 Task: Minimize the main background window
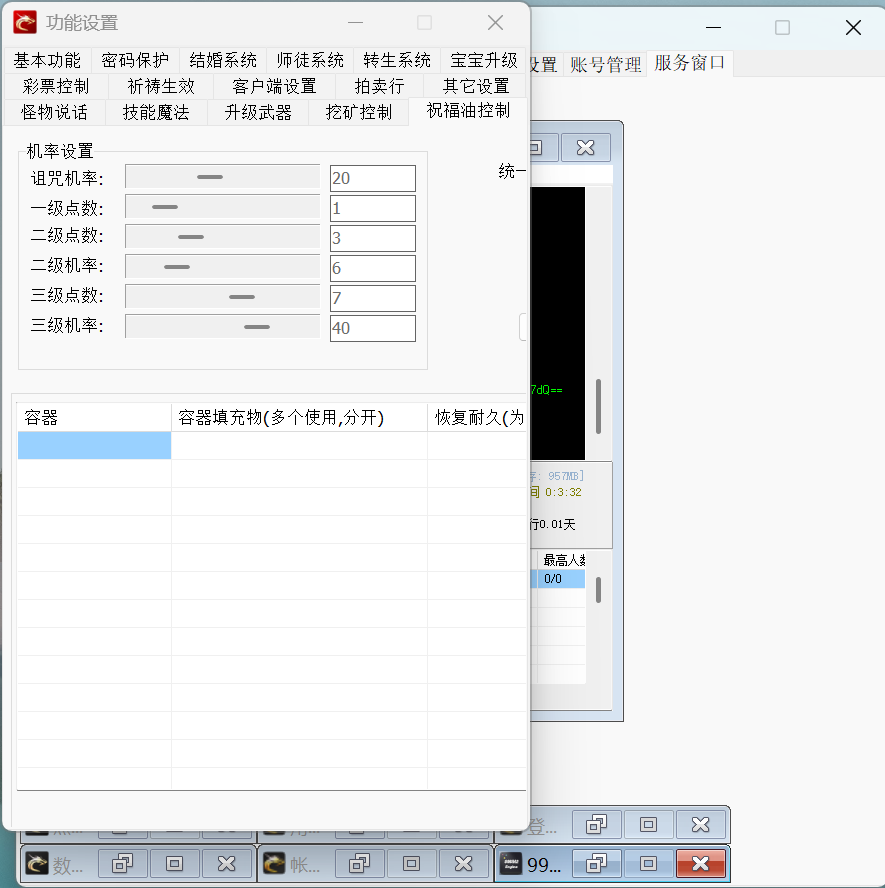[x=713, y=27]
